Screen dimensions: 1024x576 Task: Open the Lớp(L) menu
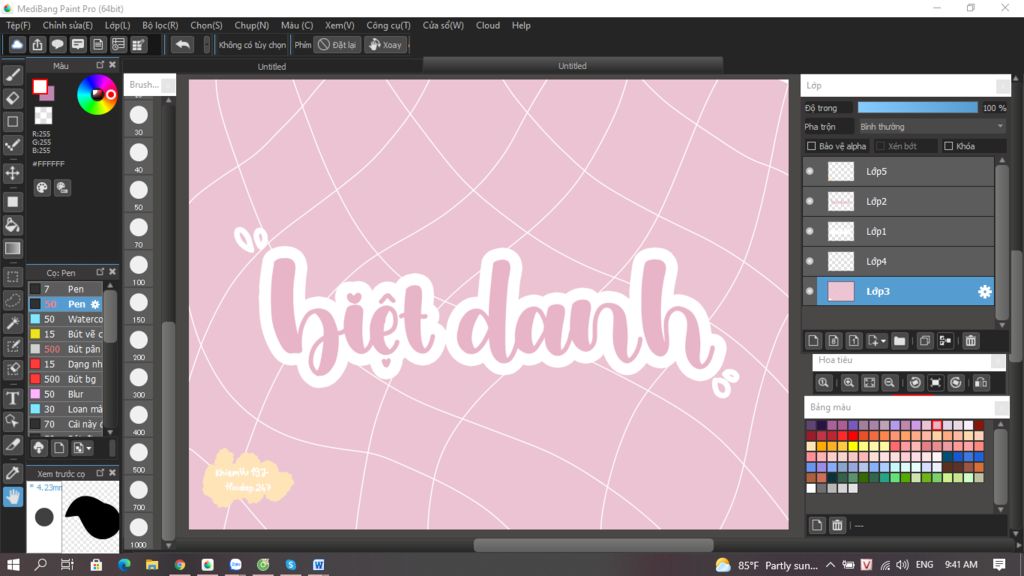(118, 25)
